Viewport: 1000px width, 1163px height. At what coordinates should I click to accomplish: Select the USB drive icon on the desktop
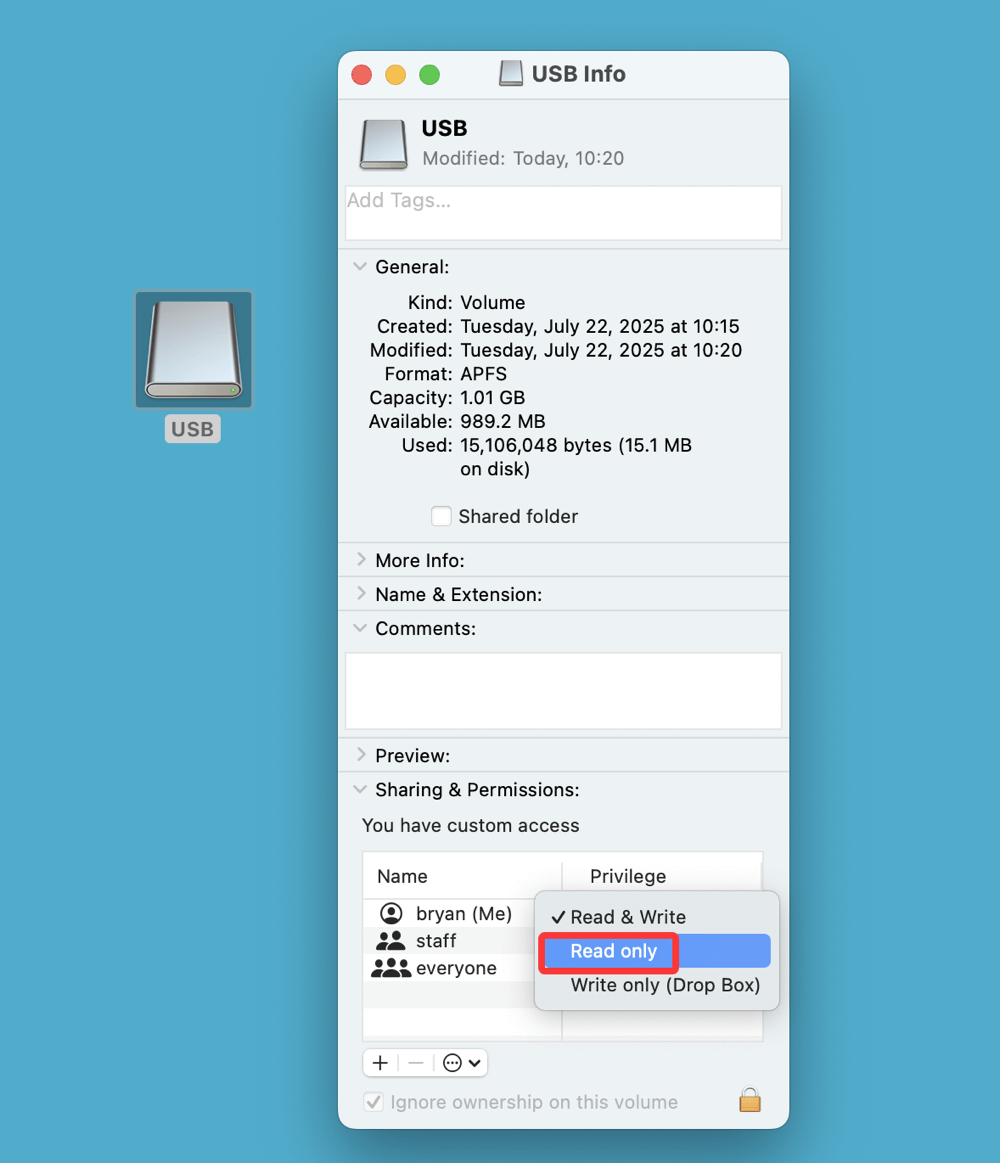pyautogui.click(x=193, y=349)
